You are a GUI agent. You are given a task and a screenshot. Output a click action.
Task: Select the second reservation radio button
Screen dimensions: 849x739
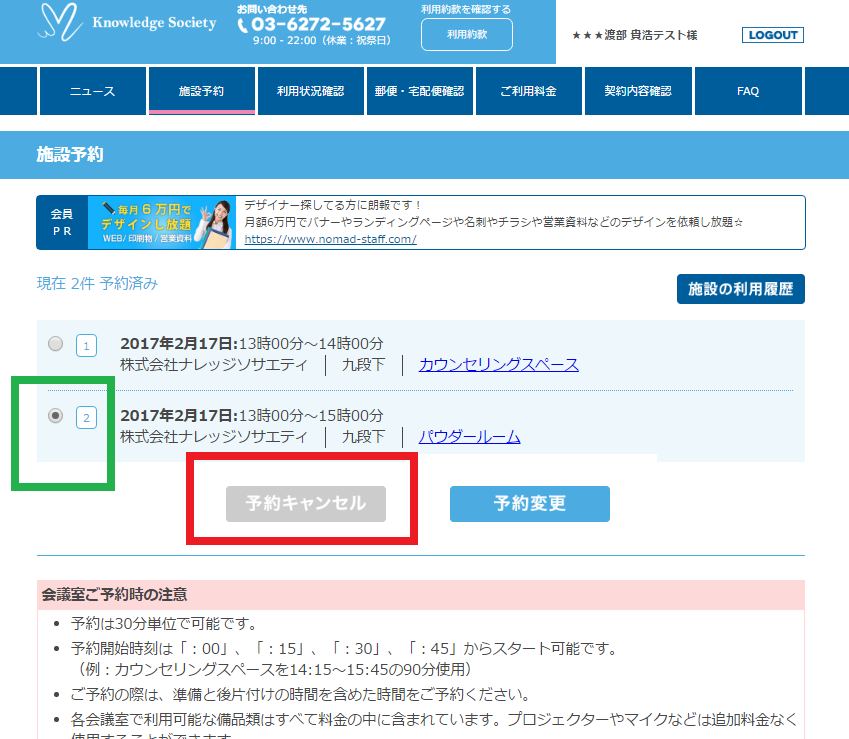pos(56,415)
